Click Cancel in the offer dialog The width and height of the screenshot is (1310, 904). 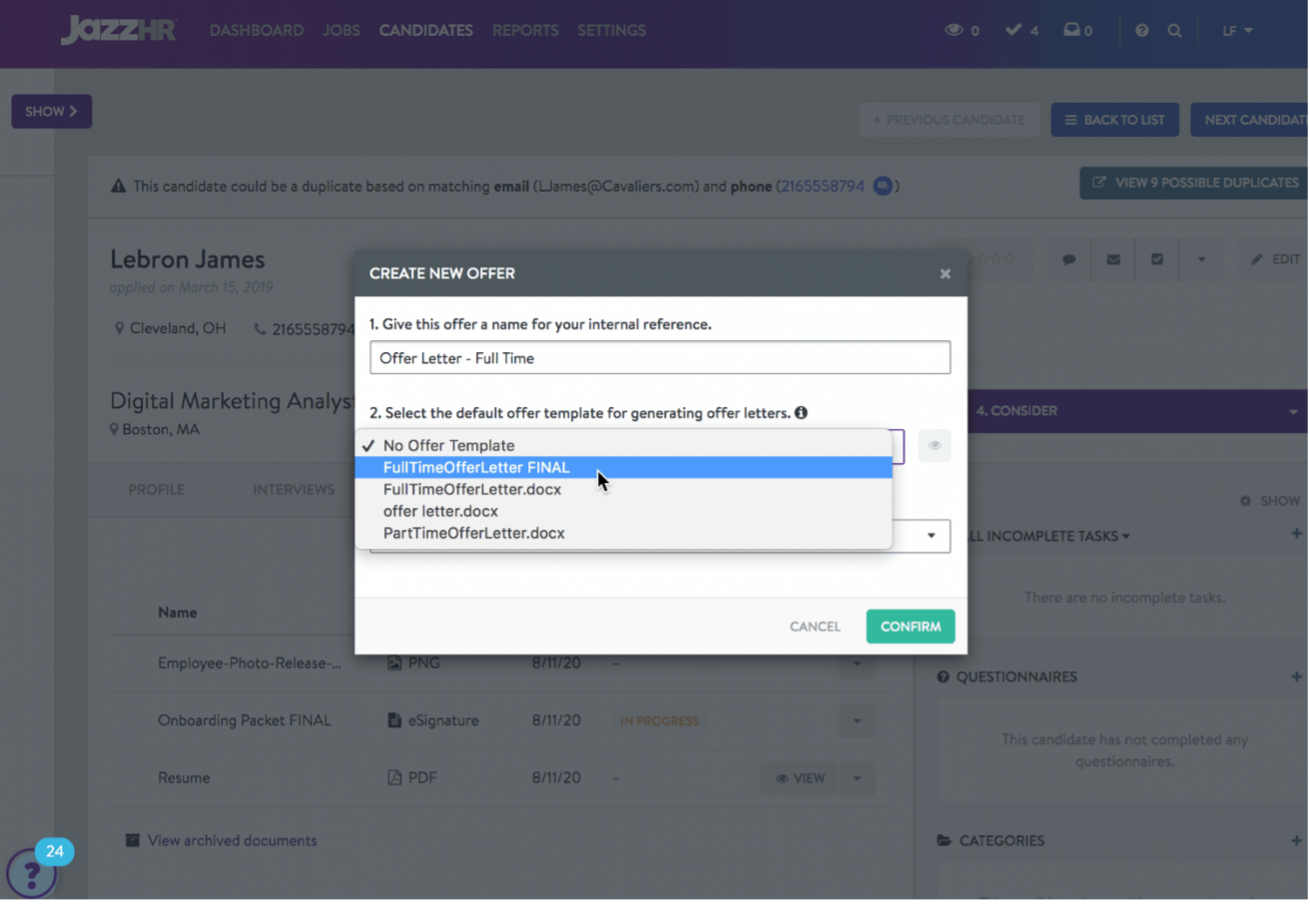click(x=815, y=627)
